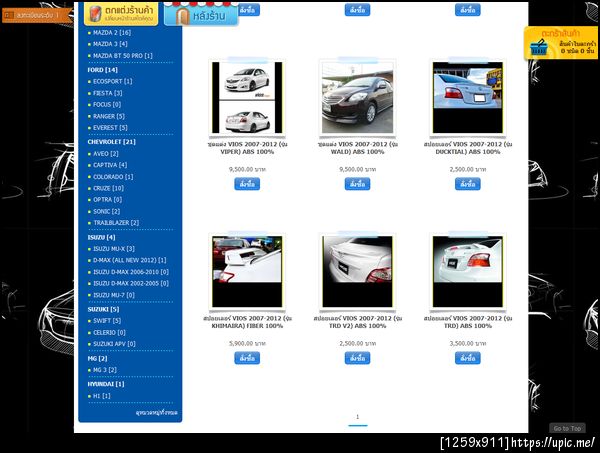Image resolution: width=600 pixels, height=453 pixels.
Task: Open the MAZDA 2 [16] category
Action: [112, 33]
